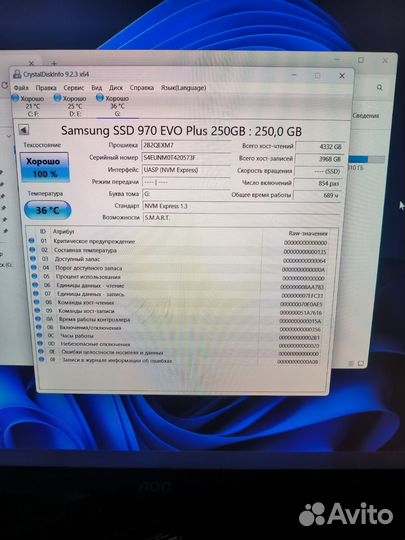Click the Стандарт field NVM Express 1.3
The width and height of the screenshot is (405, 540).
(x=242, y=206)
